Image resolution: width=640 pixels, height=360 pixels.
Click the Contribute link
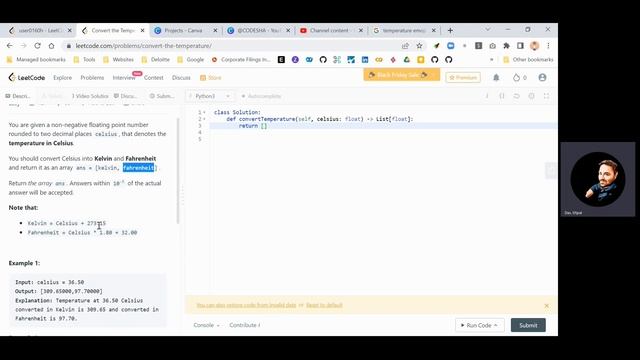click(x=244, y=325)
